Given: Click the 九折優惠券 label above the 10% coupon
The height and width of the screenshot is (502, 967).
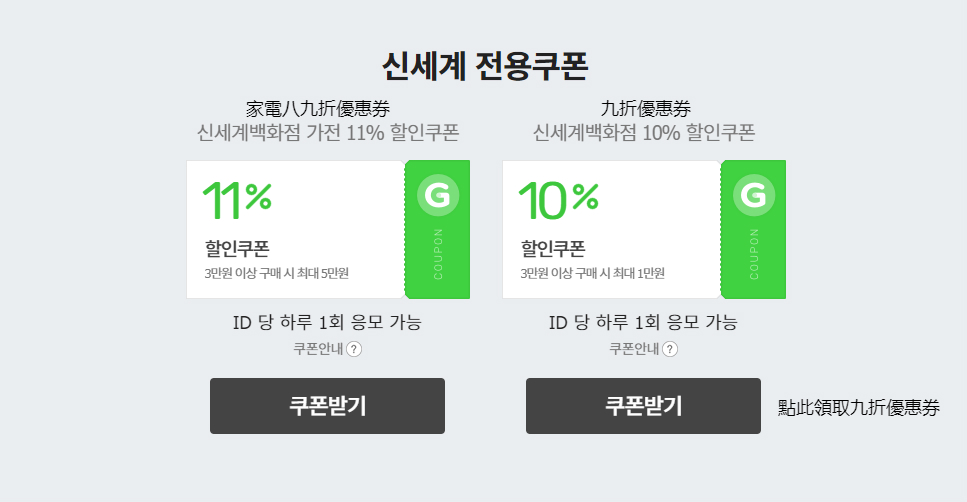Looking at the screenshot, I should click(645, 108).
